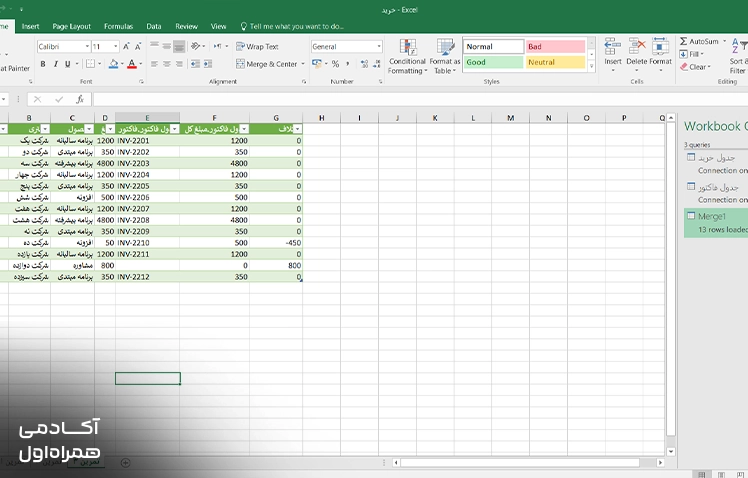Align text left
Screen dimensions: 748x478
click(x=154, y=64)
